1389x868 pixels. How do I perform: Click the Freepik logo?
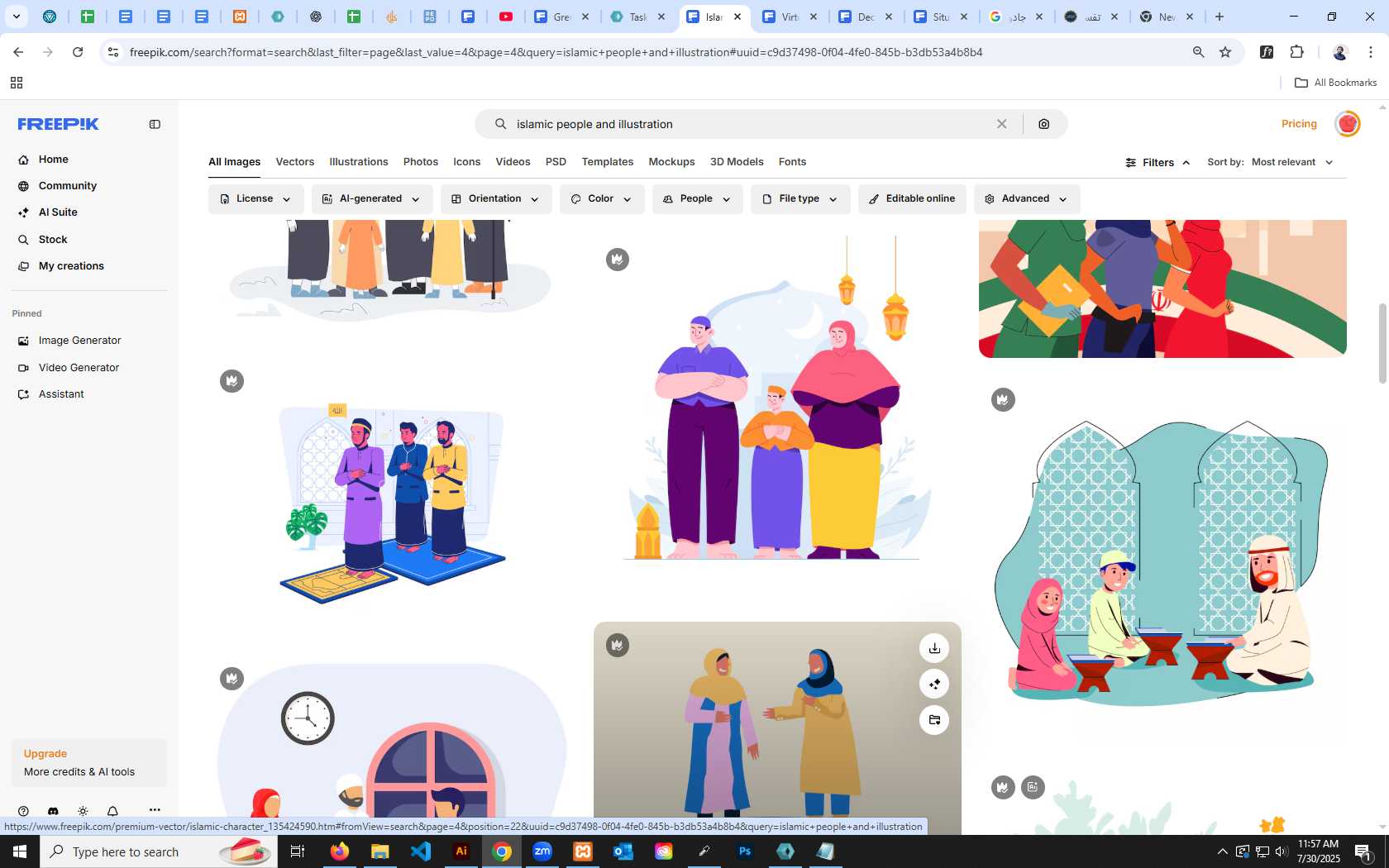tap(58, 124)
